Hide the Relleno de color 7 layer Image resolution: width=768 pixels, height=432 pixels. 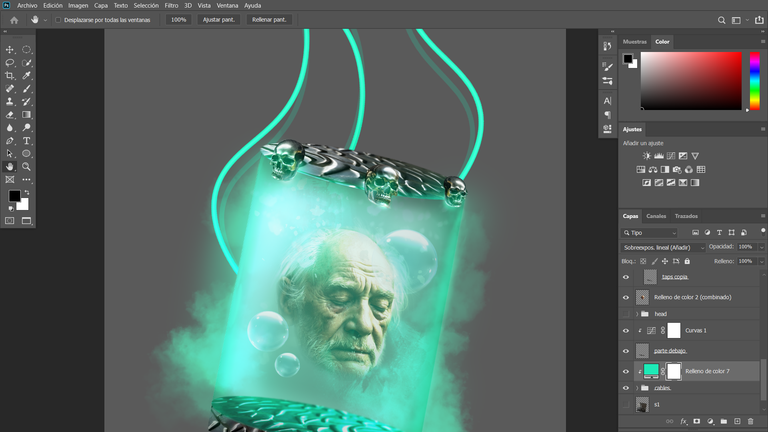(626, 371)
